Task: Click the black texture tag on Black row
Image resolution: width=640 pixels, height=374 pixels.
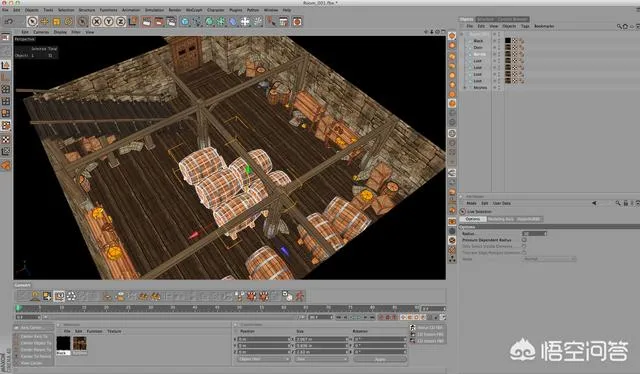Action: pyautogui.click(x=508, y=41)
